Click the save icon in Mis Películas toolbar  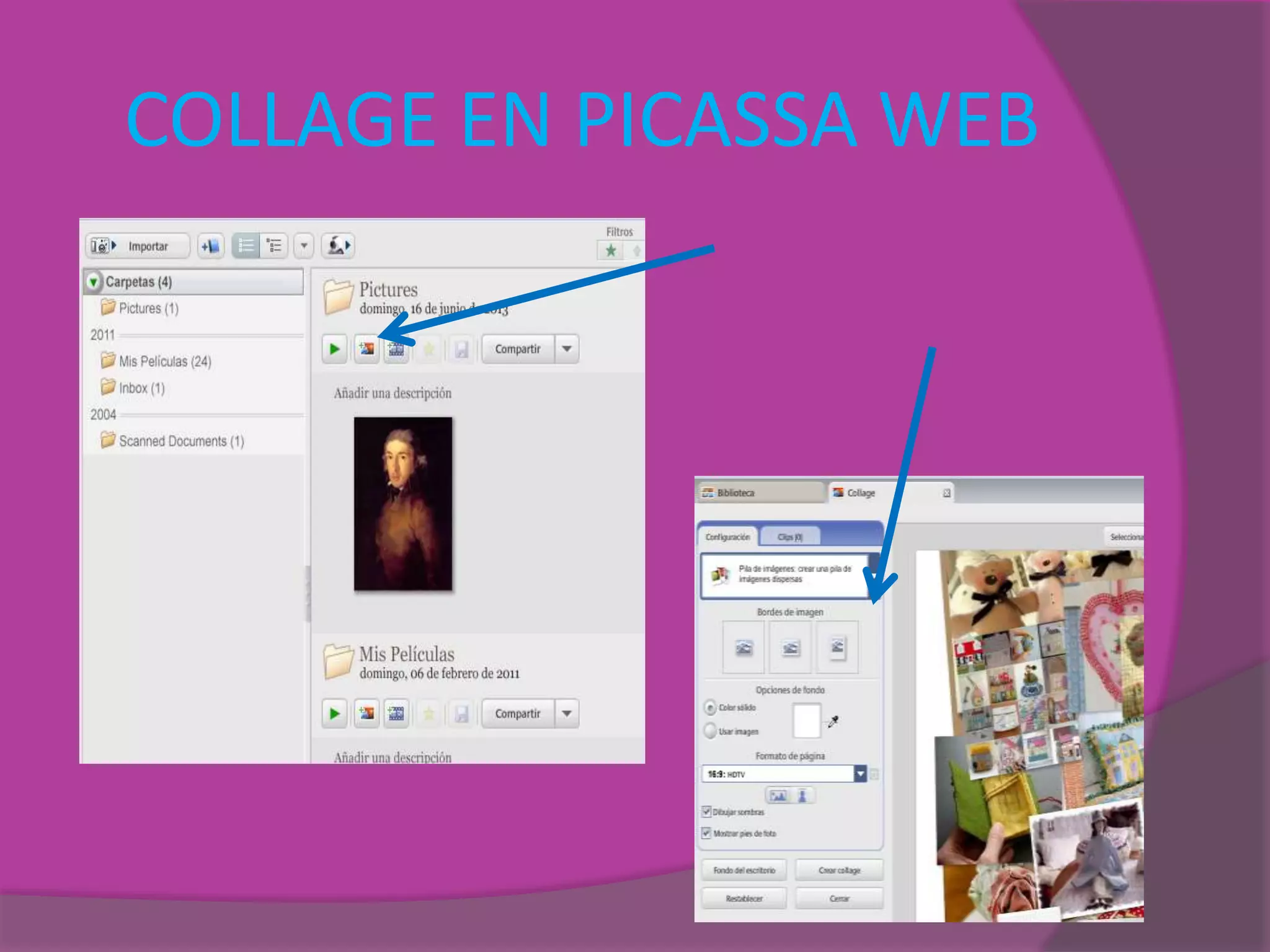461,713
